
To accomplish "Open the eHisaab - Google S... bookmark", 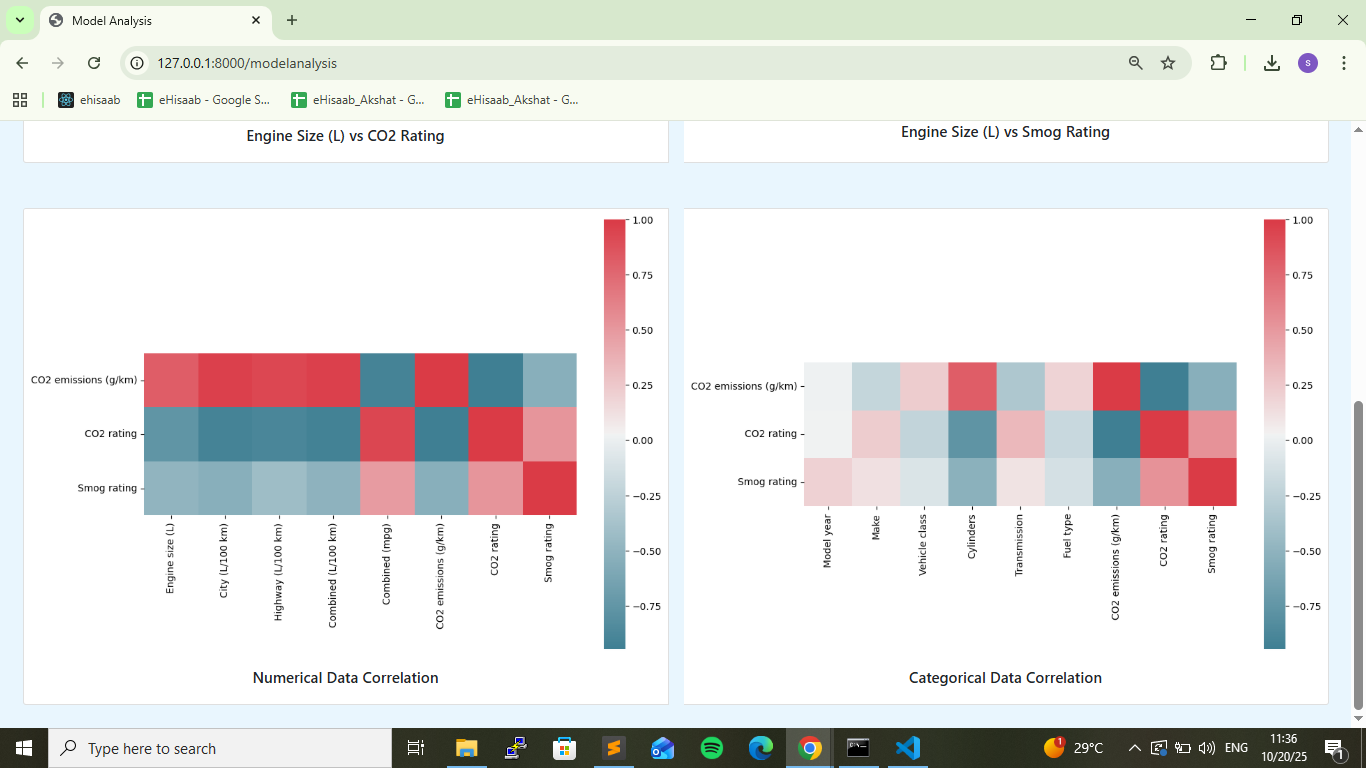I will 204,100.
